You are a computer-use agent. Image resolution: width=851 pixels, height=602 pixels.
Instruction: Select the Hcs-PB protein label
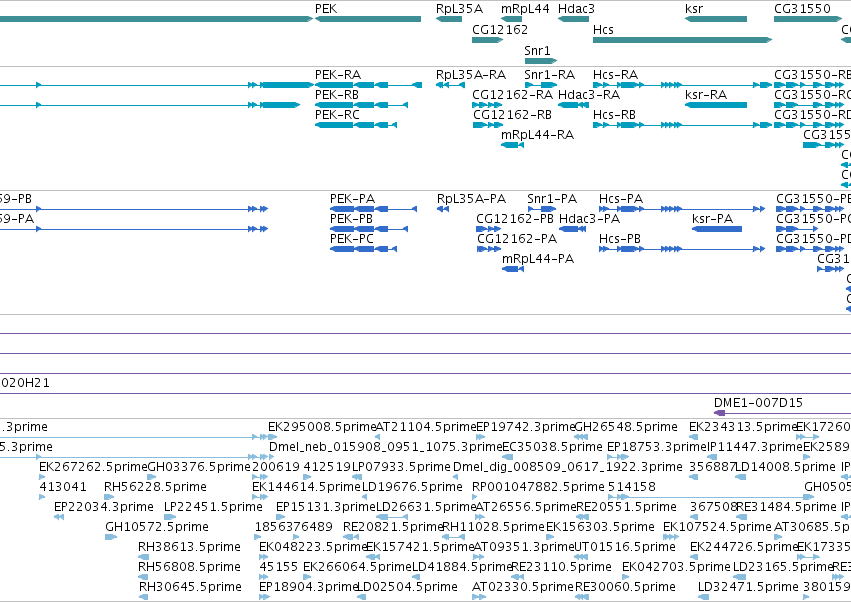tap(620, 239)
